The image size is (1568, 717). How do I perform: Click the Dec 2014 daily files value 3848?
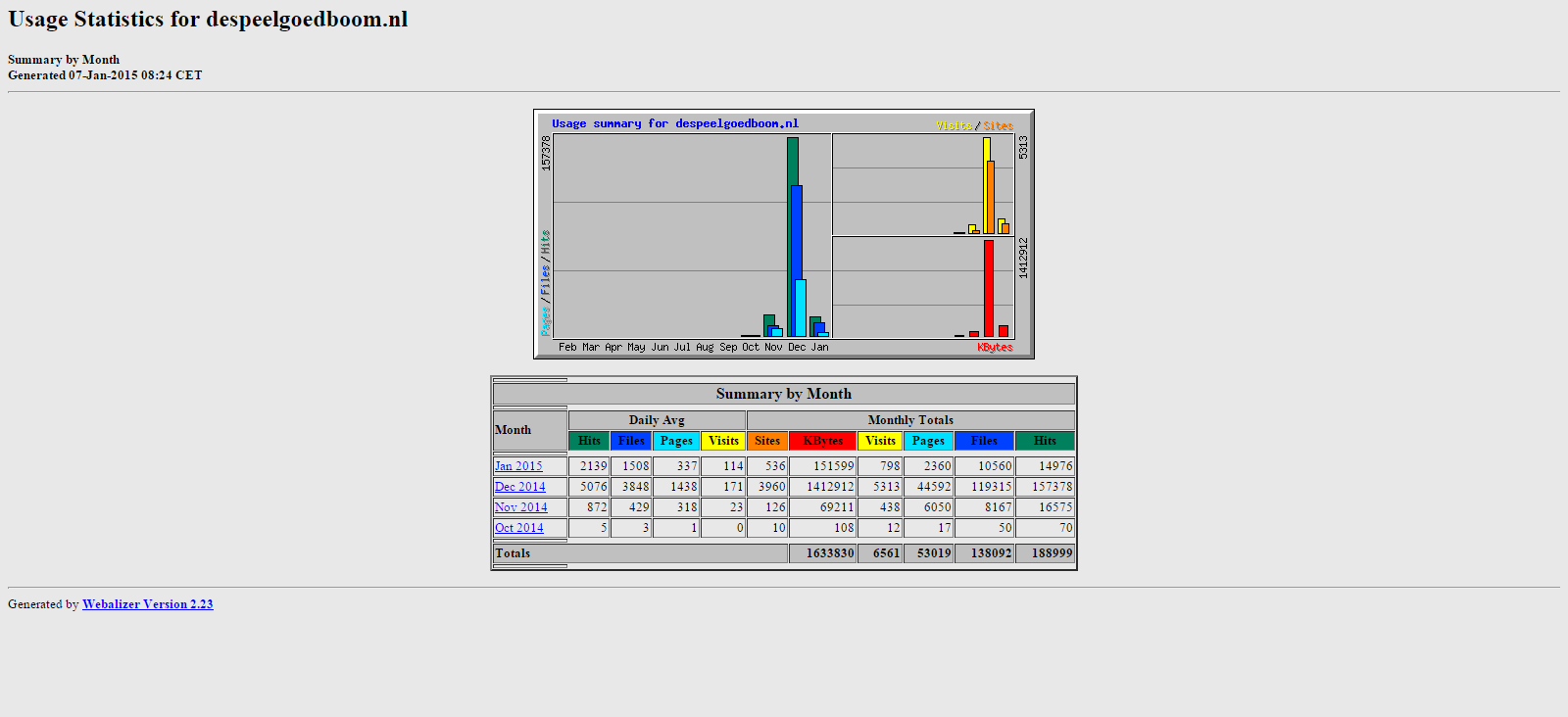pos(631,487)
